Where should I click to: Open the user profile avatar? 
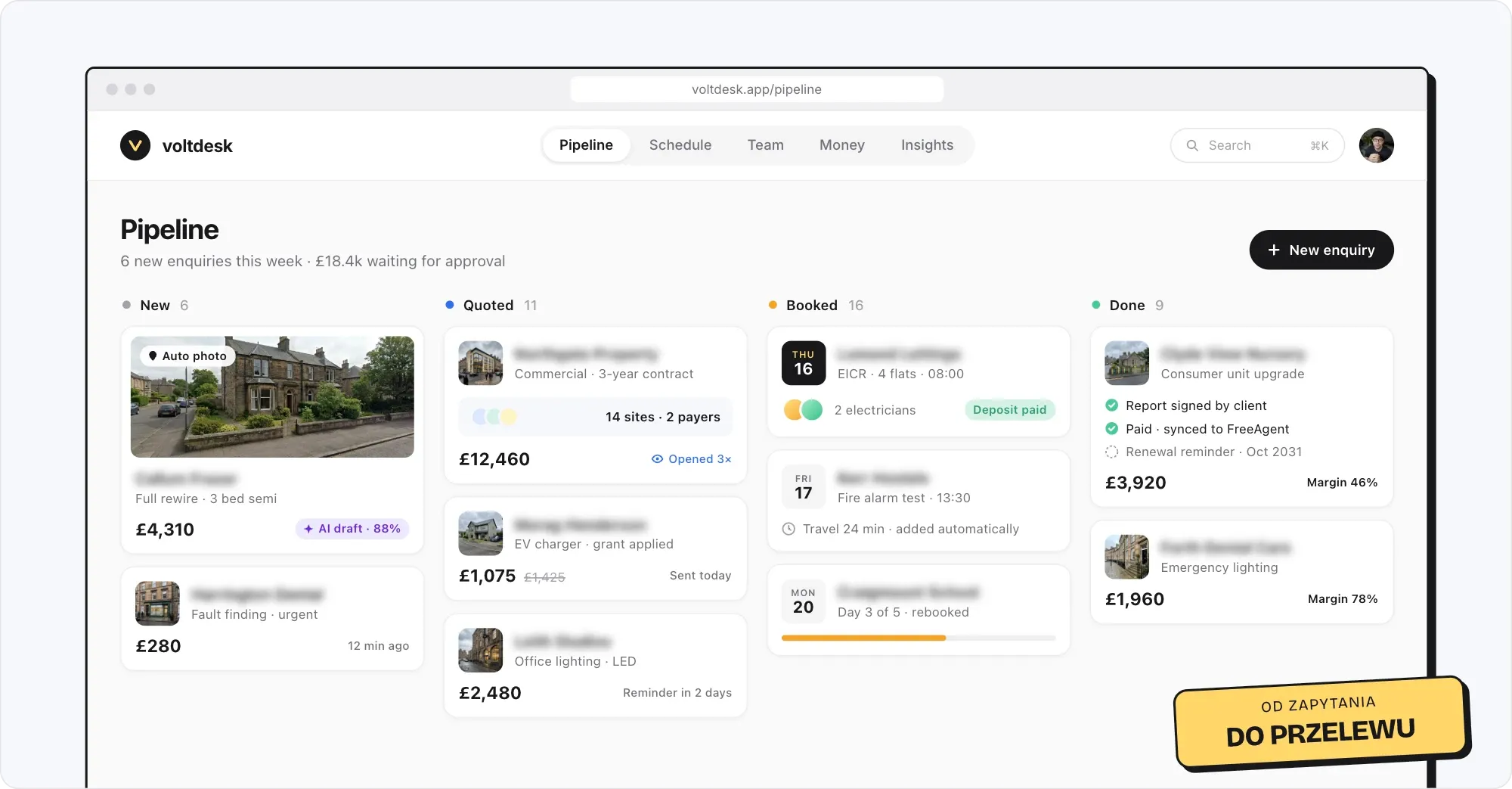[1376, 145]
